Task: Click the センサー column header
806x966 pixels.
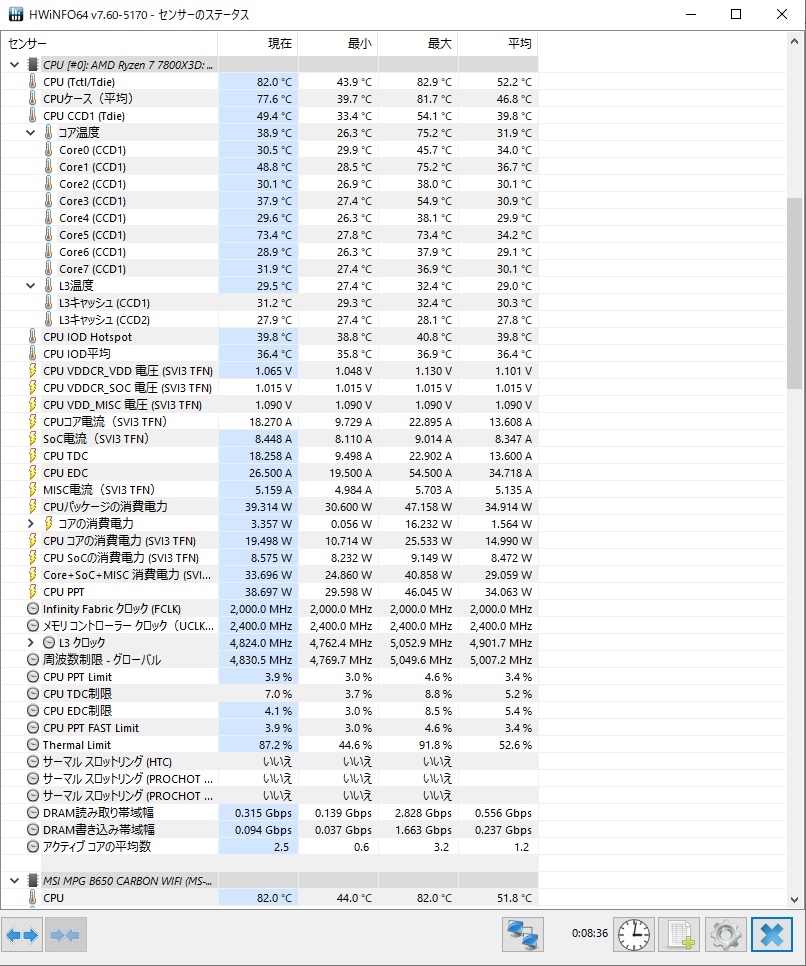Action: (x=109, y=44)
